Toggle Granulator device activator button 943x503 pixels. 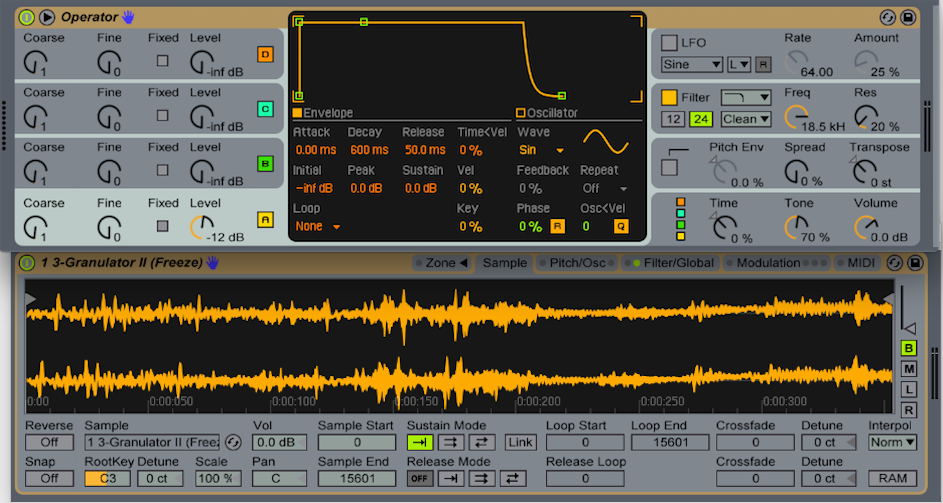tap(26, 263)
